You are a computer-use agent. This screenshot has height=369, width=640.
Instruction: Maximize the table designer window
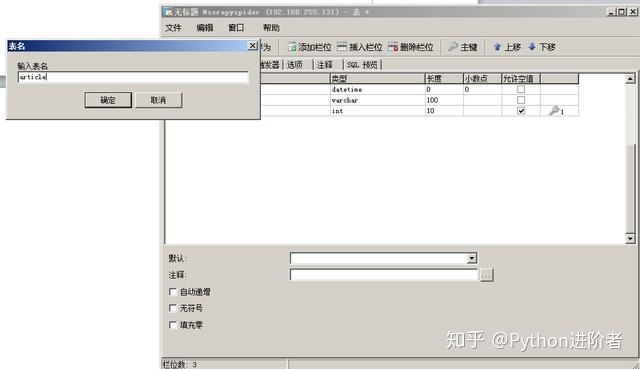click(x=621, y=12)
